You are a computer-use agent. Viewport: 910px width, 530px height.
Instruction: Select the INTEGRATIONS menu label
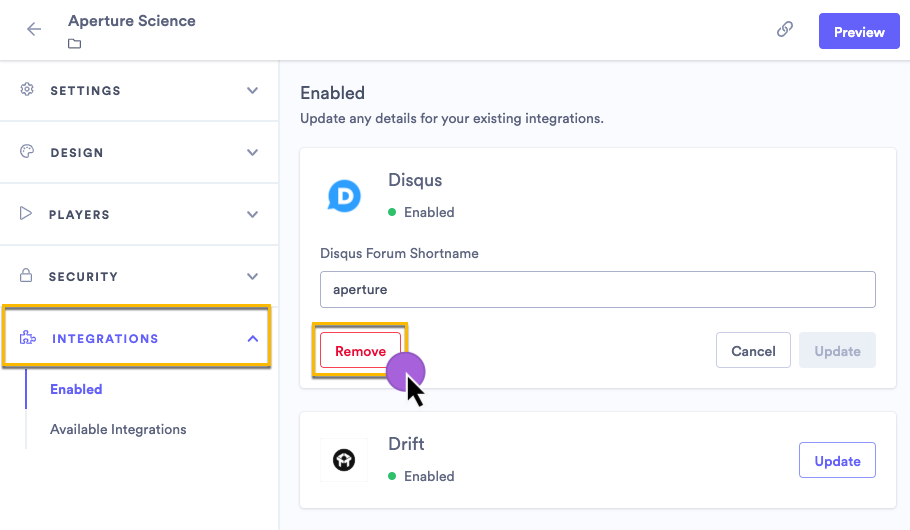tap(105, 338)
